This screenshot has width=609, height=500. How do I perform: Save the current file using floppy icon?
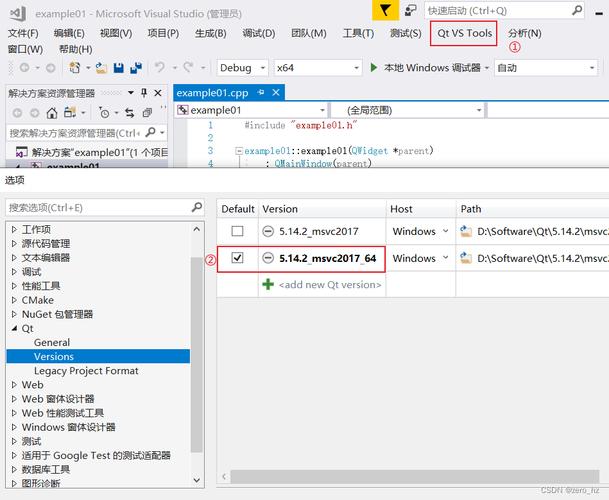click(118, 68)
